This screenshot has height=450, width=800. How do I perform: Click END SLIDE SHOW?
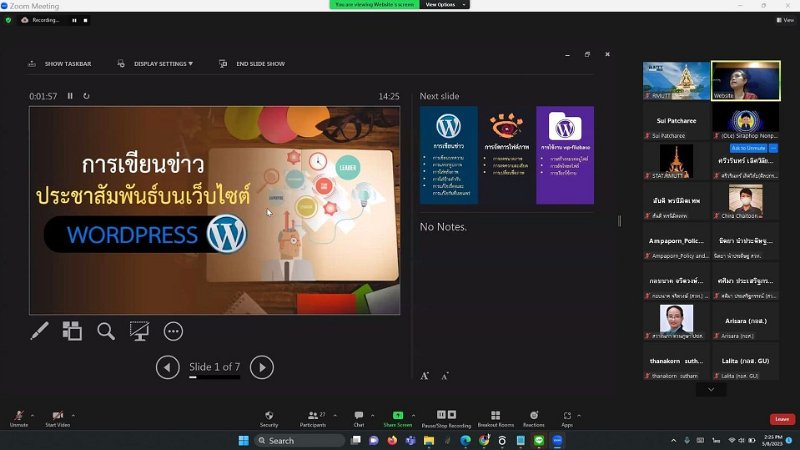click(252, 64)
